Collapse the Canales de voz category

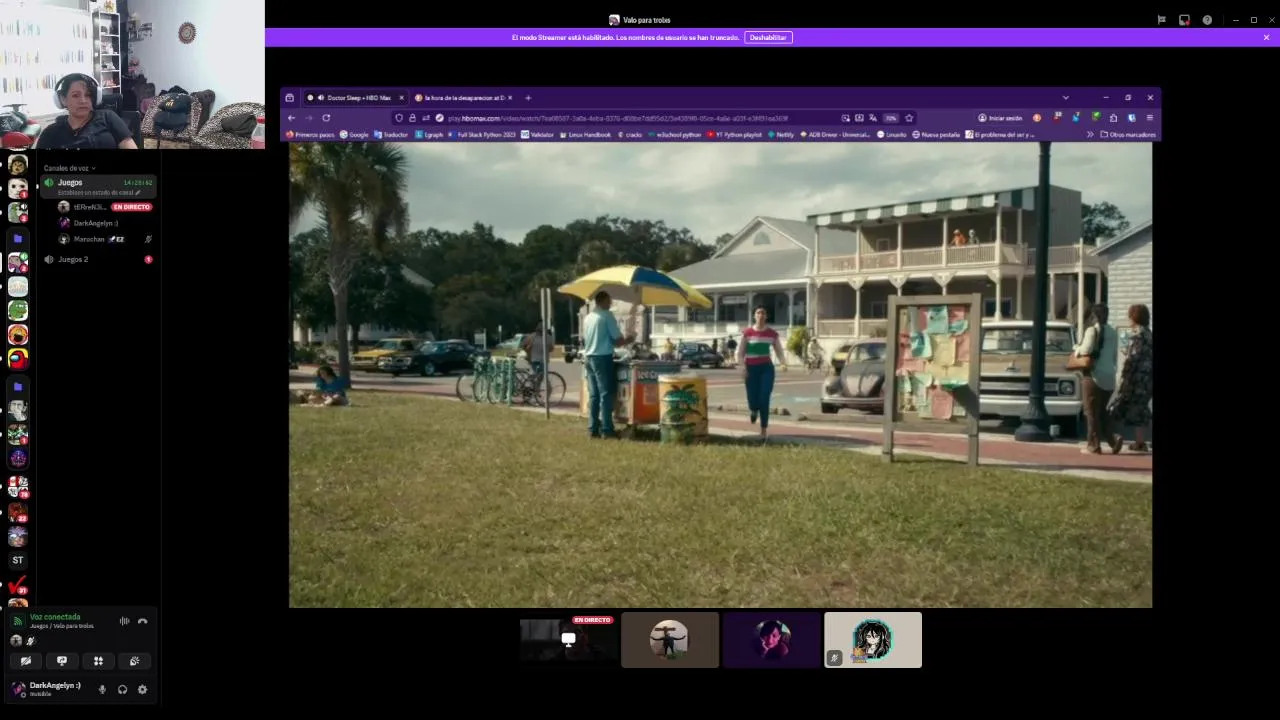tap(69, 168)
